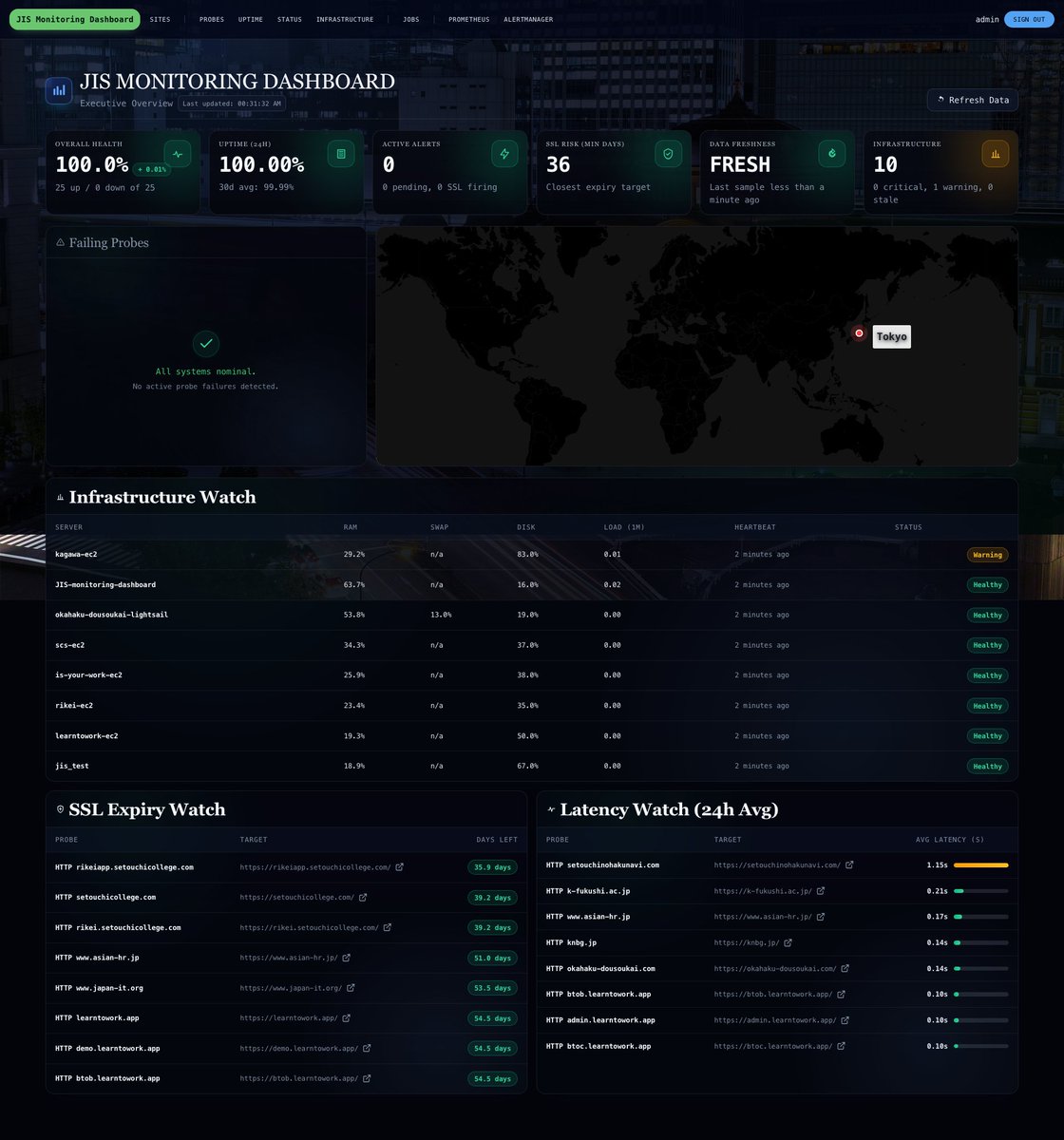The width and height of the screenshot is (1064, 1140).
Task: Click the JIS Monitoring Dashboard brand button
Action: (74, 19)
